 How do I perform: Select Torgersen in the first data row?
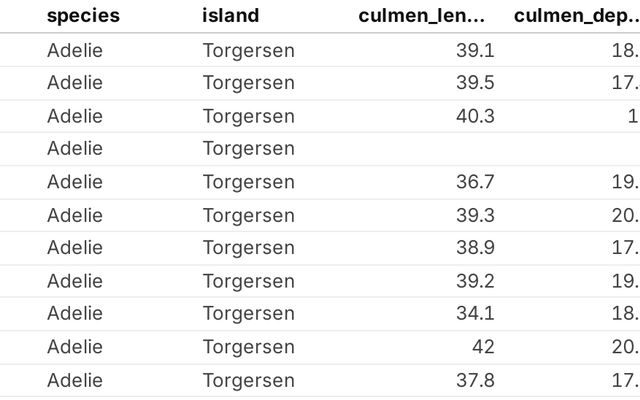(x=248, y=50)
